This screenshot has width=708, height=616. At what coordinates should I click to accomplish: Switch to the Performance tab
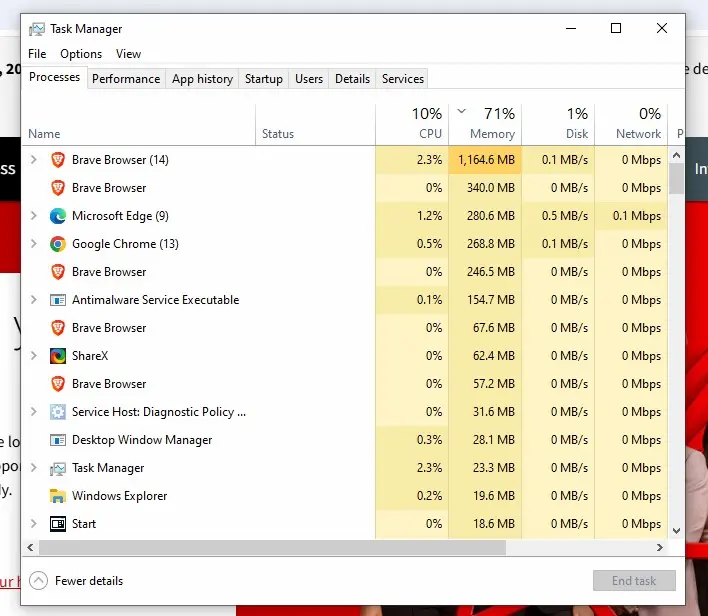126,79
